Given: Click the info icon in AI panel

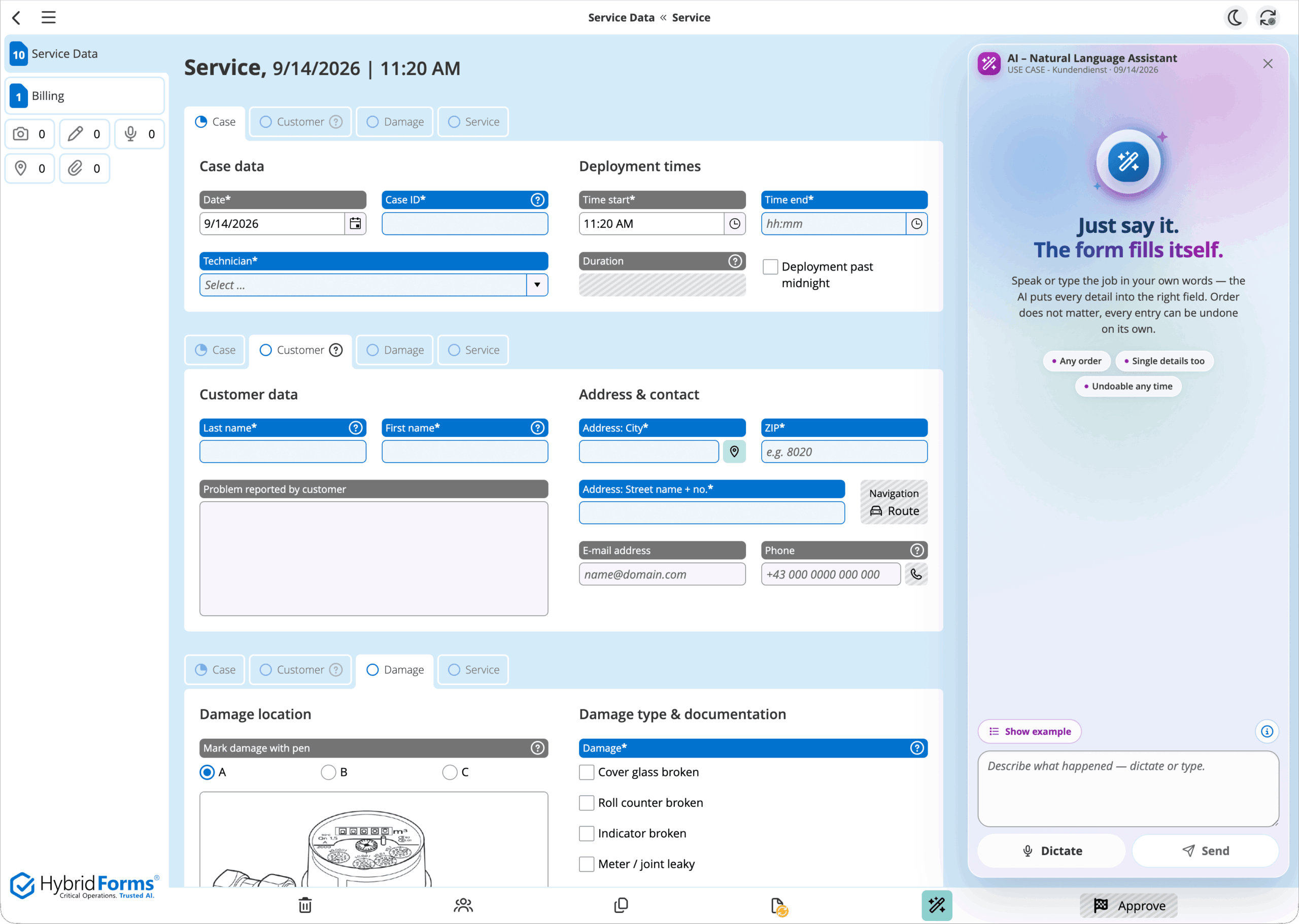Looking at the screenshot, I should click(1267, 731).
